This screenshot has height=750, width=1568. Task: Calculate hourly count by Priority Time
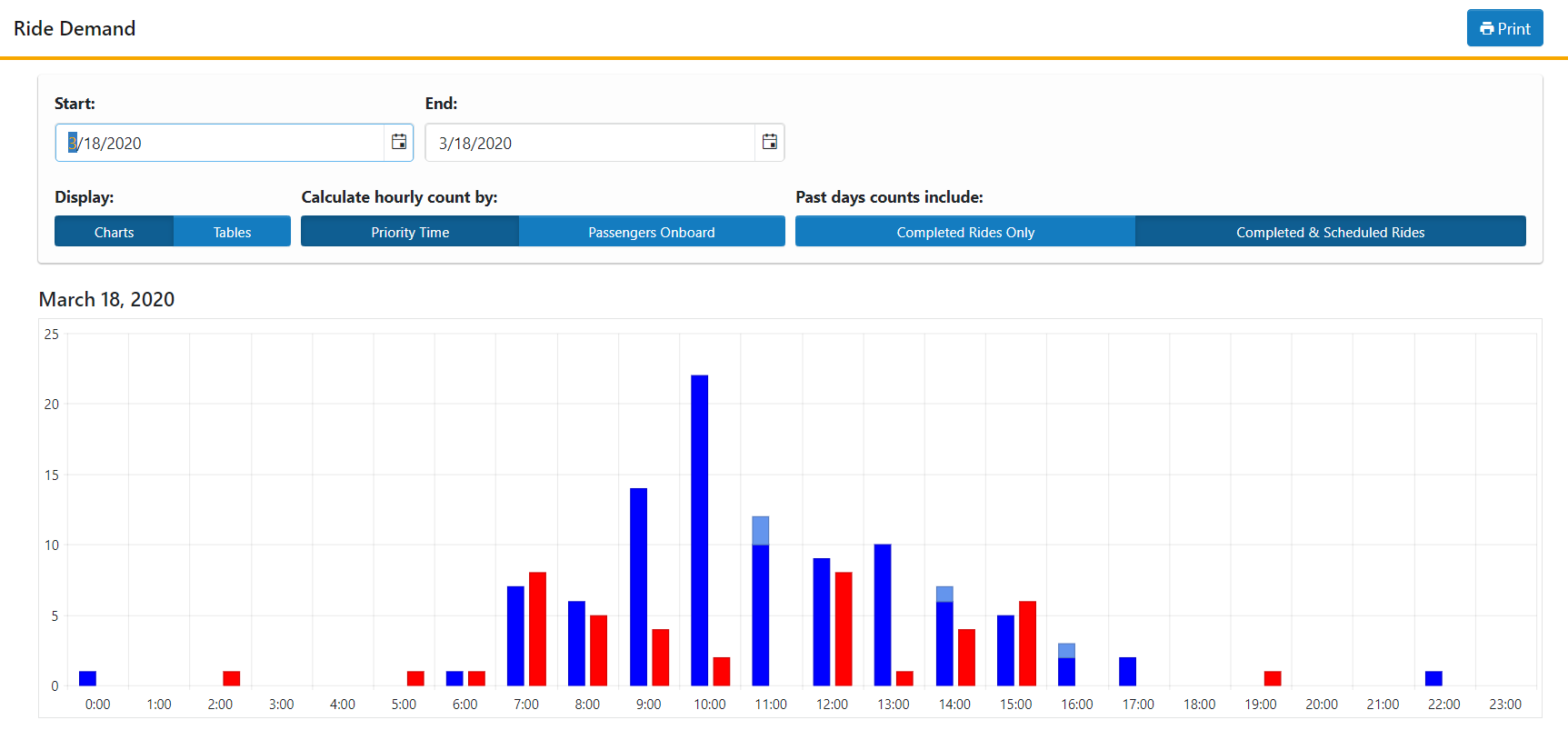pyautogui.click(x=410, y=232)
